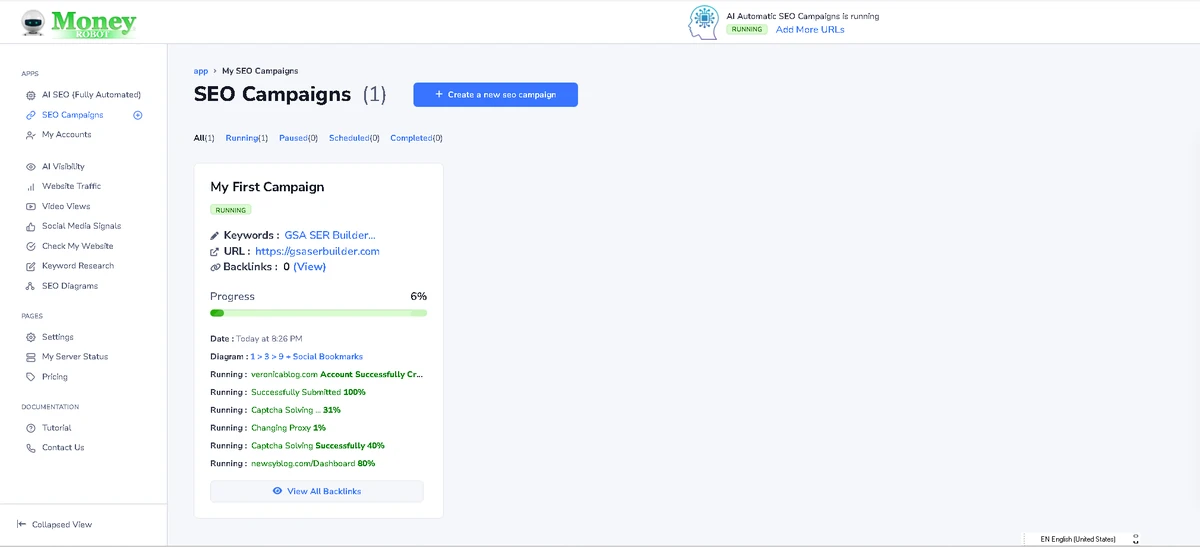Screen dimensions: 1200x547
Task: Open Check My Website page
Action: click(78, 246)
